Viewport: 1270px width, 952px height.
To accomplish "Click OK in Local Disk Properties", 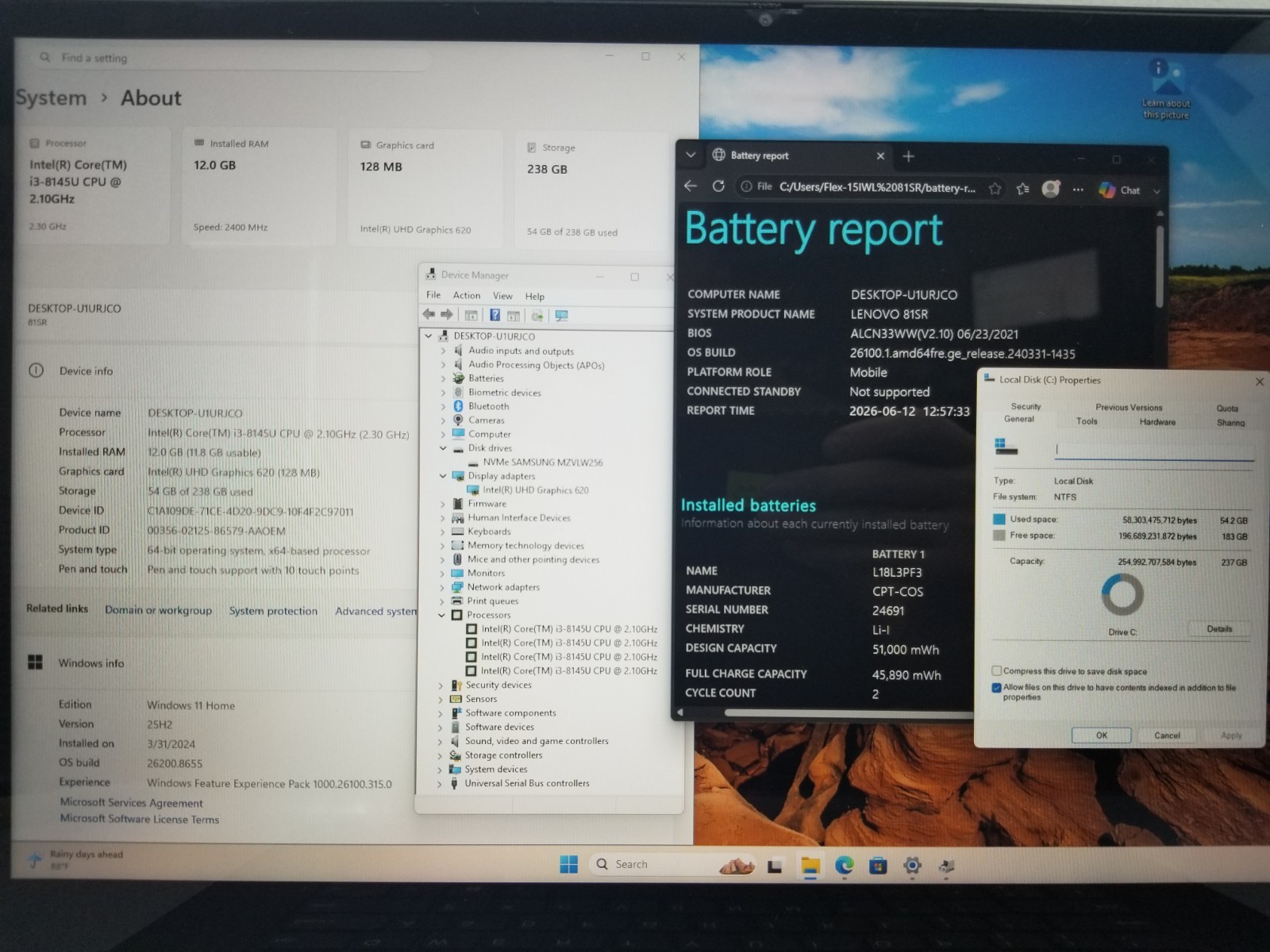I will point(1102,735).
